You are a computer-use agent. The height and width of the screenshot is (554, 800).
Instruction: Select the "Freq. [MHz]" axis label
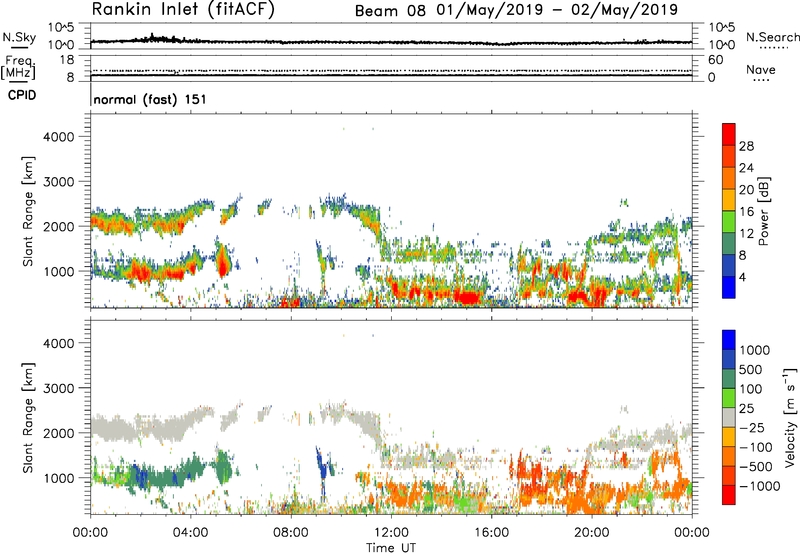pyautogui.click(x=19, y=68)
